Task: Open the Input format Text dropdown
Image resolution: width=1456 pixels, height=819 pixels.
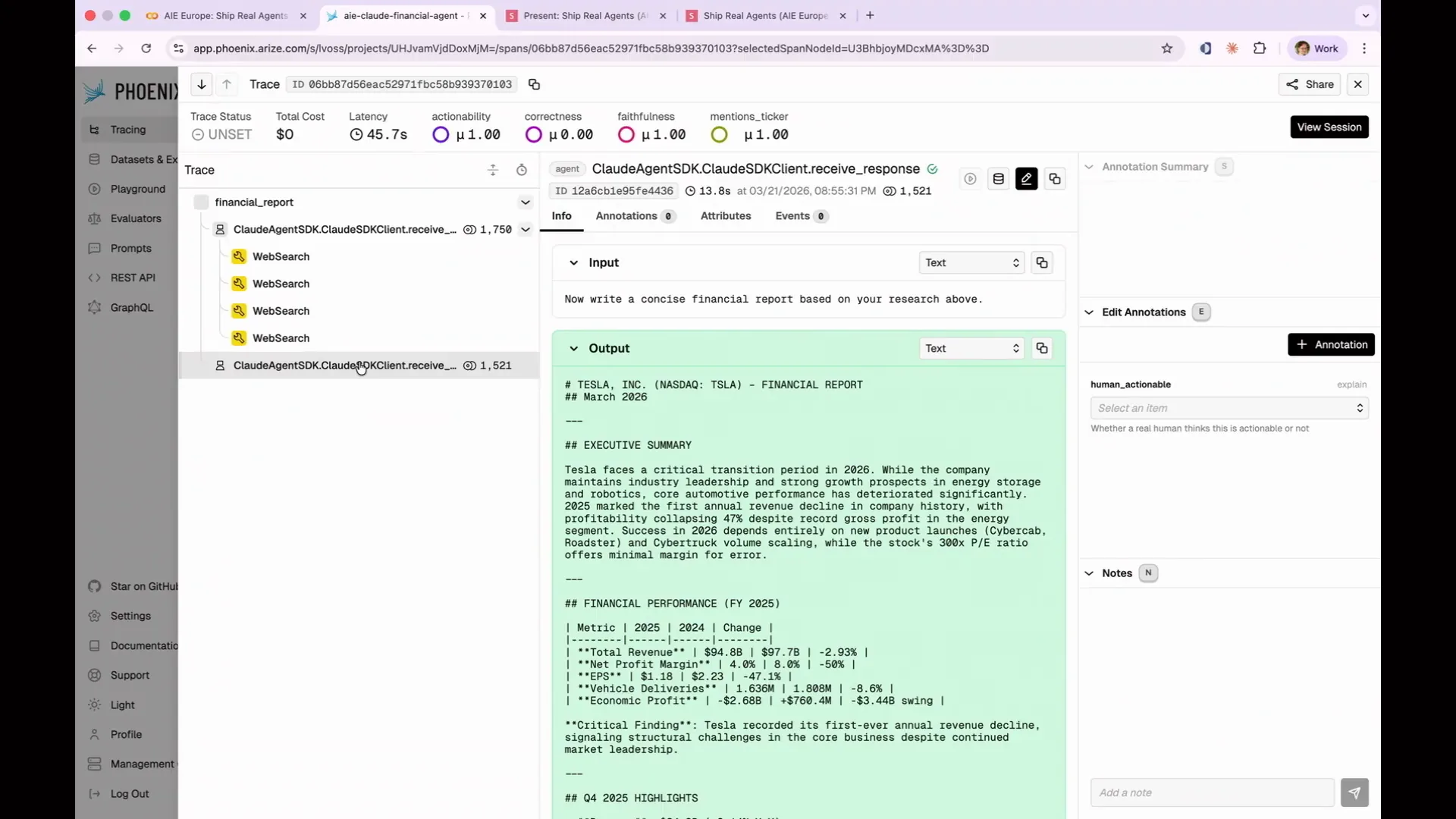Action: click(972, 263)
